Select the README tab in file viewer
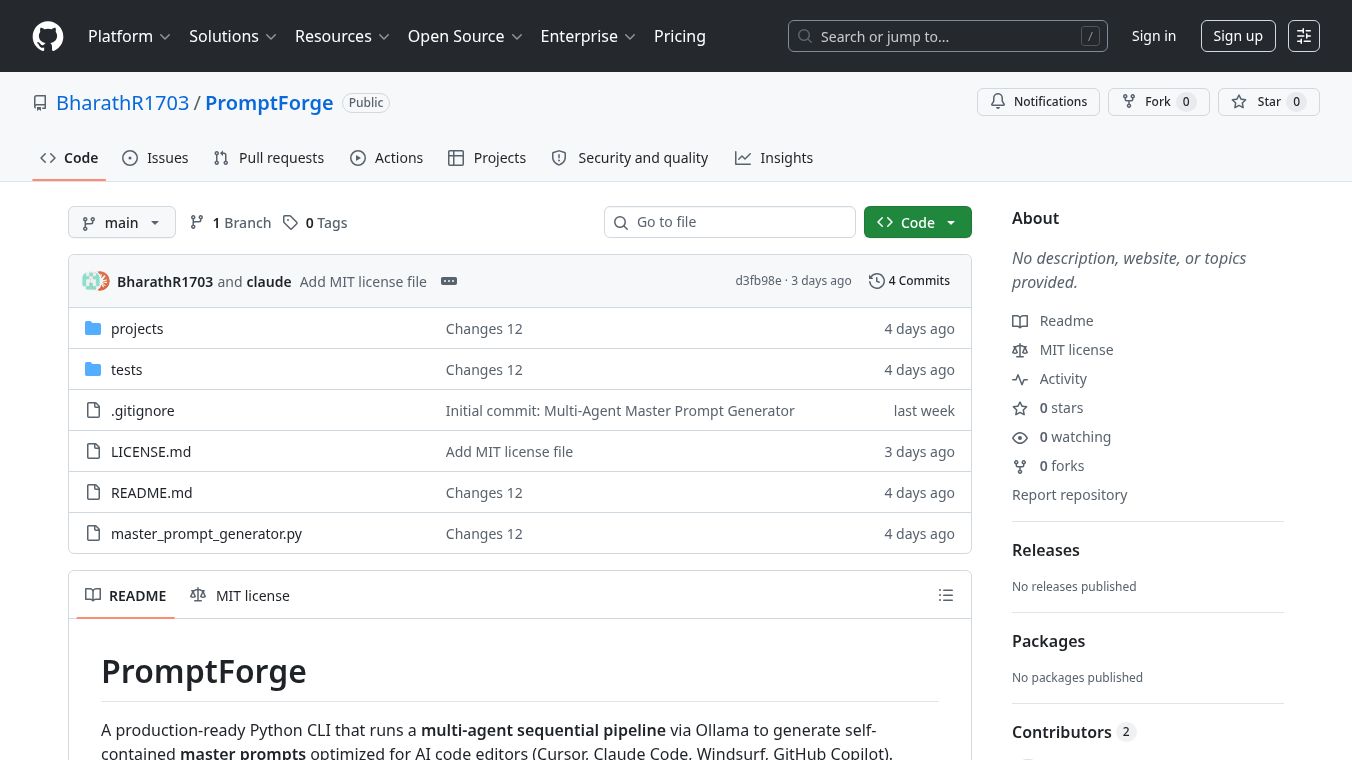 click(126, 595)
